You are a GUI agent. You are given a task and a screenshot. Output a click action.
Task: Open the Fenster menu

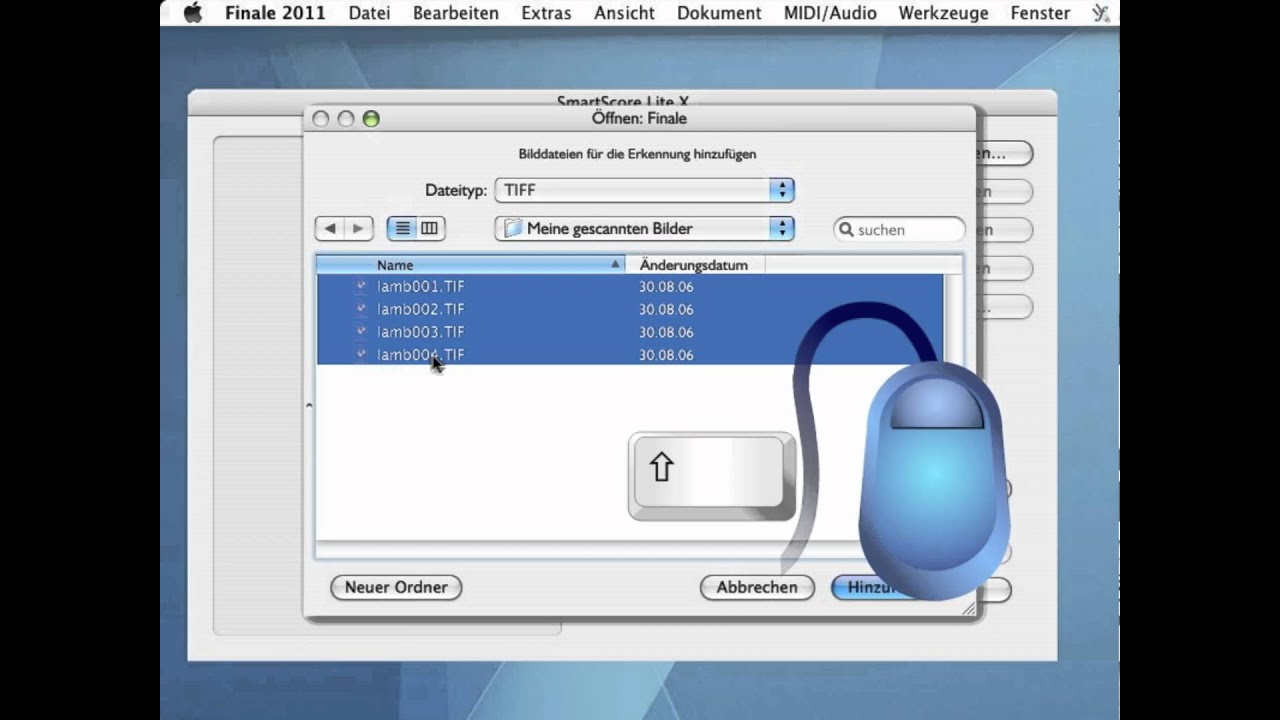tap(1040, 13)
